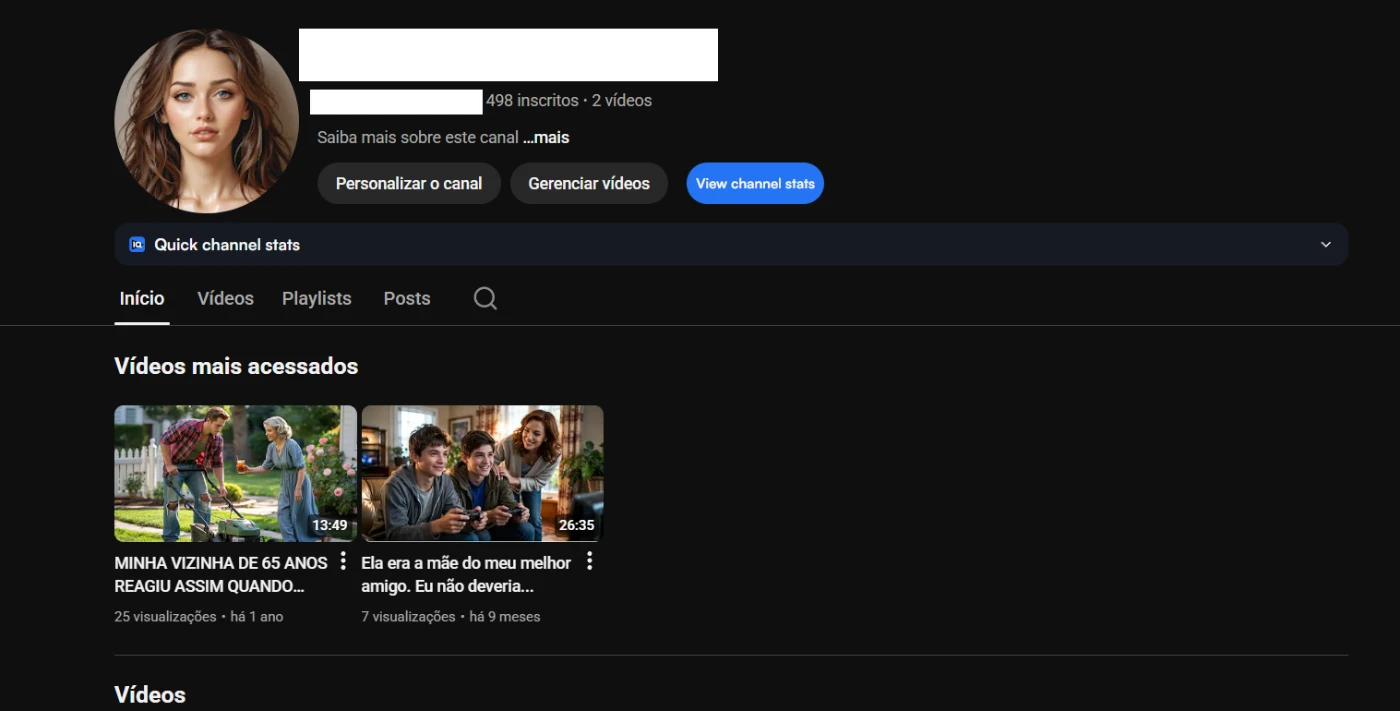Click 'Saiba mais sobre este canal' text

[x=417, y=137]
